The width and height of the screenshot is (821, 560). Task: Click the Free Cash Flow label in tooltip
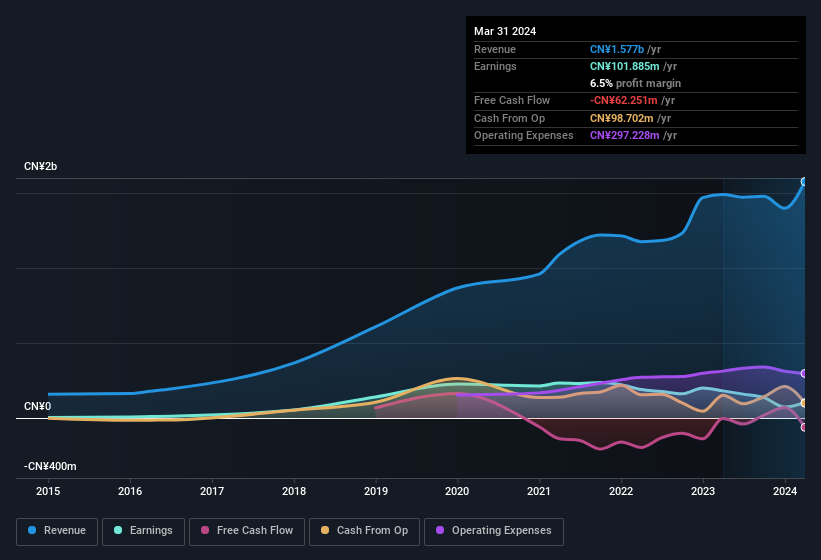(512, 100)
